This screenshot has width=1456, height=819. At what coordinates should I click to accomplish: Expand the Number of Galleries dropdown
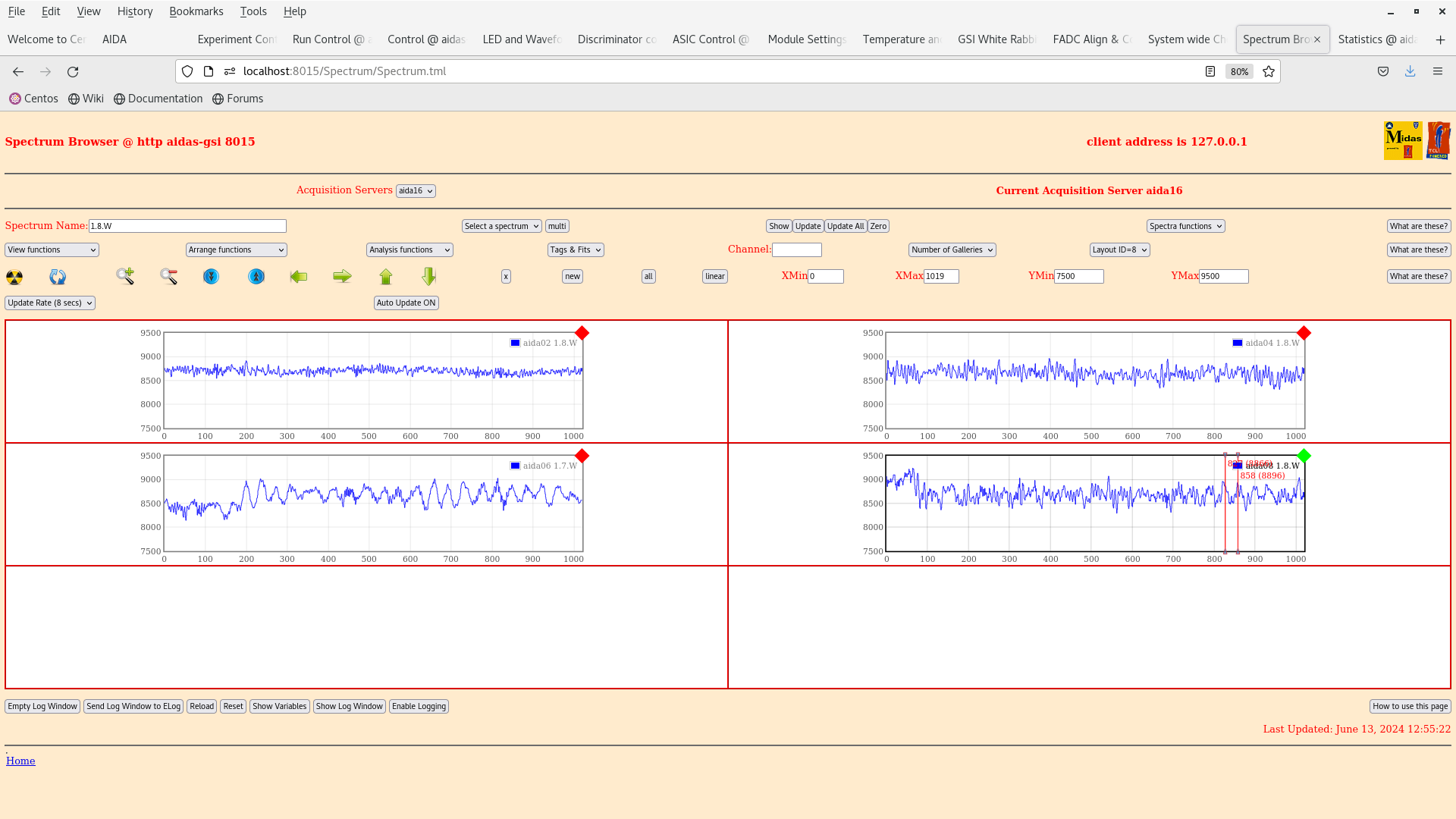[951, 249]
